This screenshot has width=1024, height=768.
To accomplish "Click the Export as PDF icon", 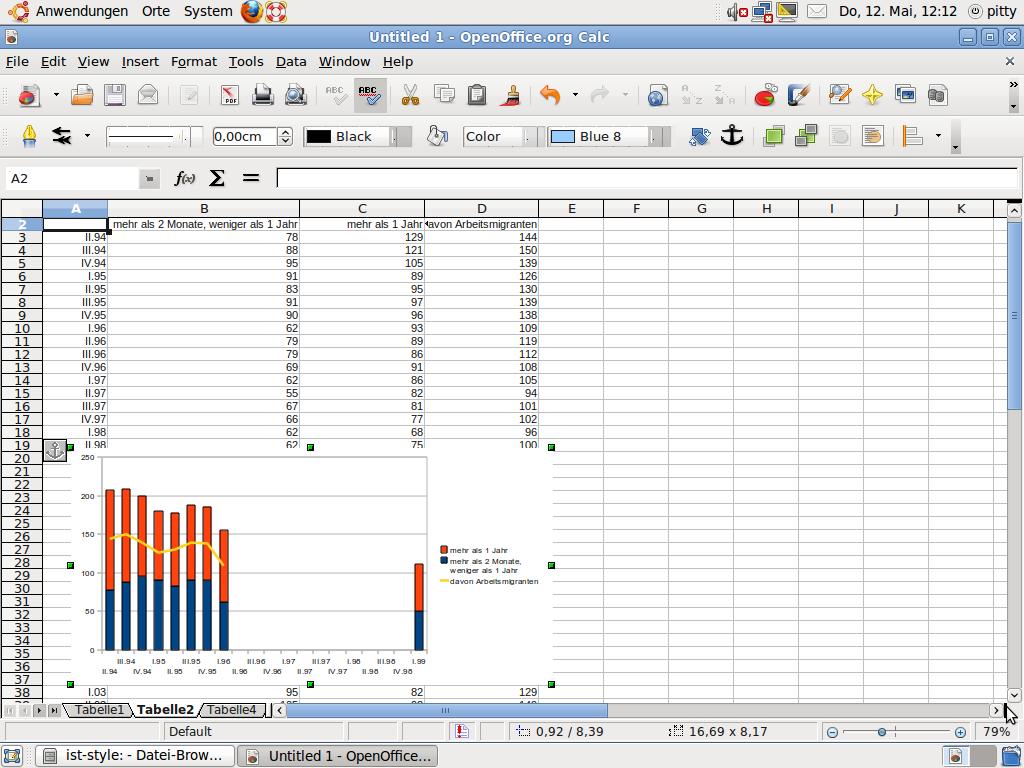I will tap(230, 95).
